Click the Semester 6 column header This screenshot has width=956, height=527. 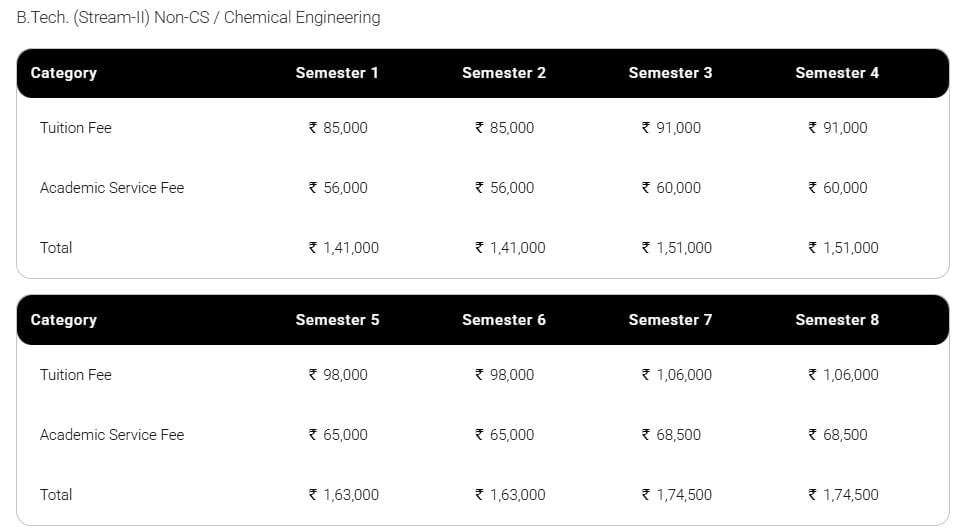tap(504, 320)
